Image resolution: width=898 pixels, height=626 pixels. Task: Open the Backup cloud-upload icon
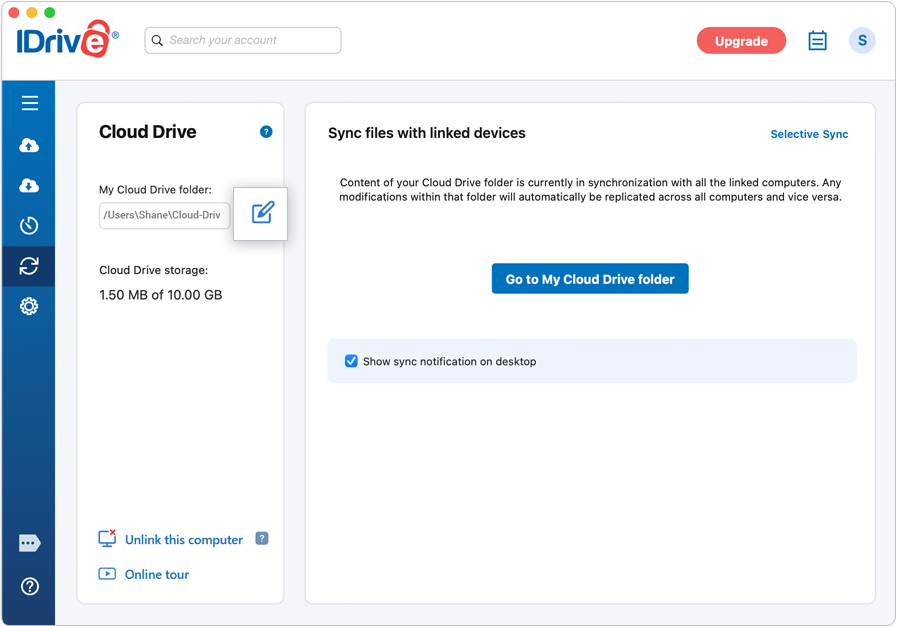click(29, 145)
